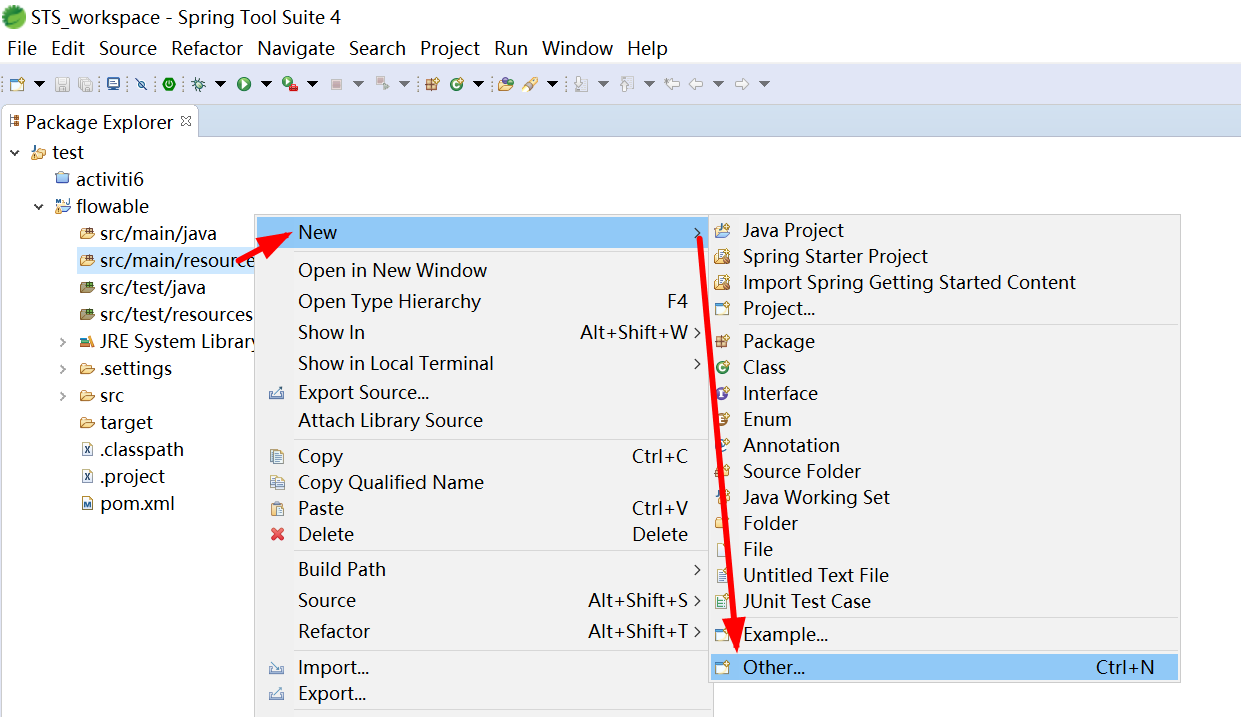Click the Last Edit Location arrow icon
Screen dimensions: 1241x717
672,84
